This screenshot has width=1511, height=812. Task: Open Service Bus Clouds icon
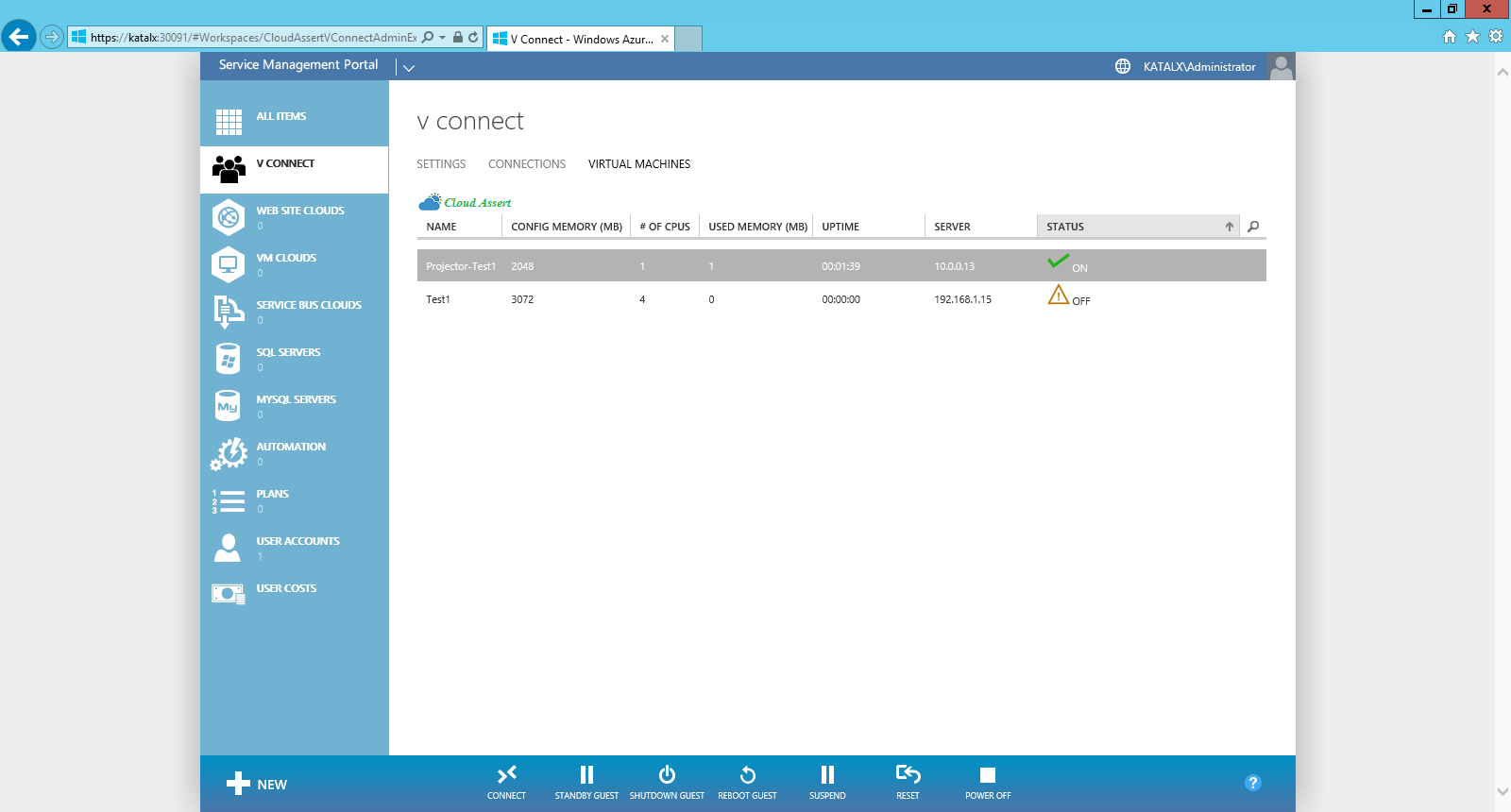229,312
